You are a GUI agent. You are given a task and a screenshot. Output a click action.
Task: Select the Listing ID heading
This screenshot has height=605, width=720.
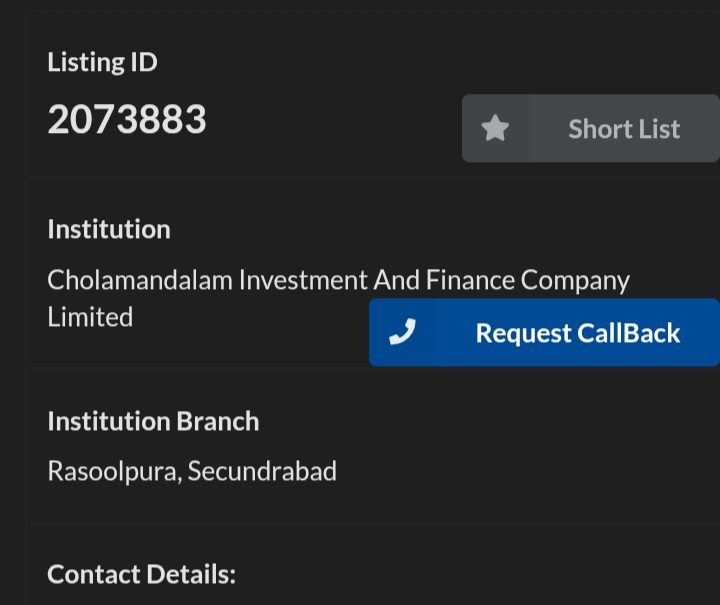pyautogui.click(x=102, y=62)
